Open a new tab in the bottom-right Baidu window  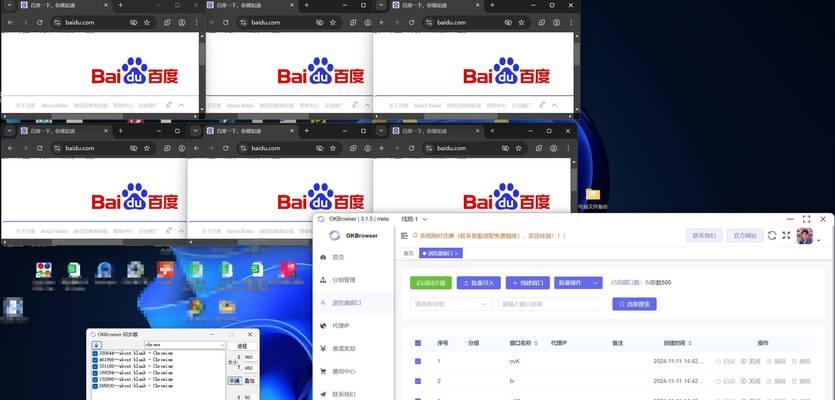pos(492,130)
